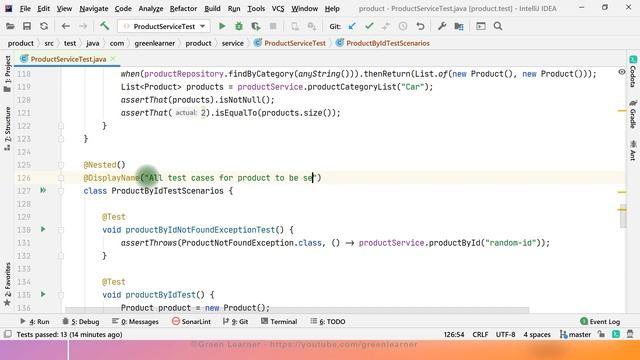The height and width of the screenshot is (360, 640).
Task: Open master Git branch selector
Action: (576, 334)
